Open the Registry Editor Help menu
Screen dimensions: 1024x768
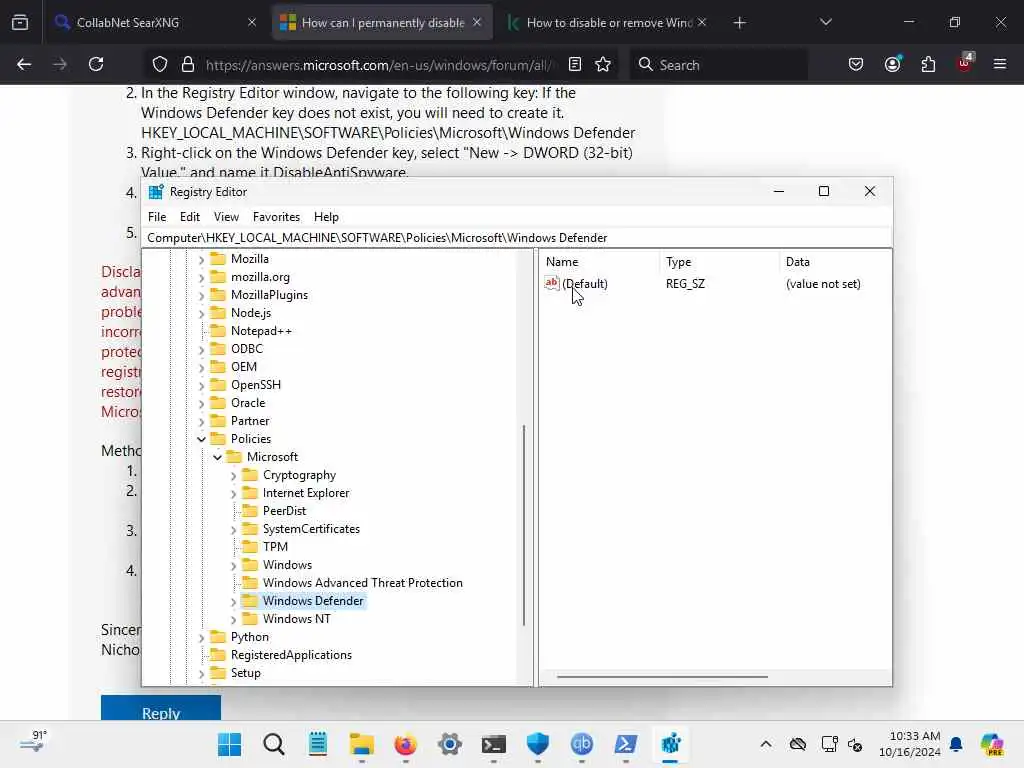pyautogui.click(x=326, y=217)
